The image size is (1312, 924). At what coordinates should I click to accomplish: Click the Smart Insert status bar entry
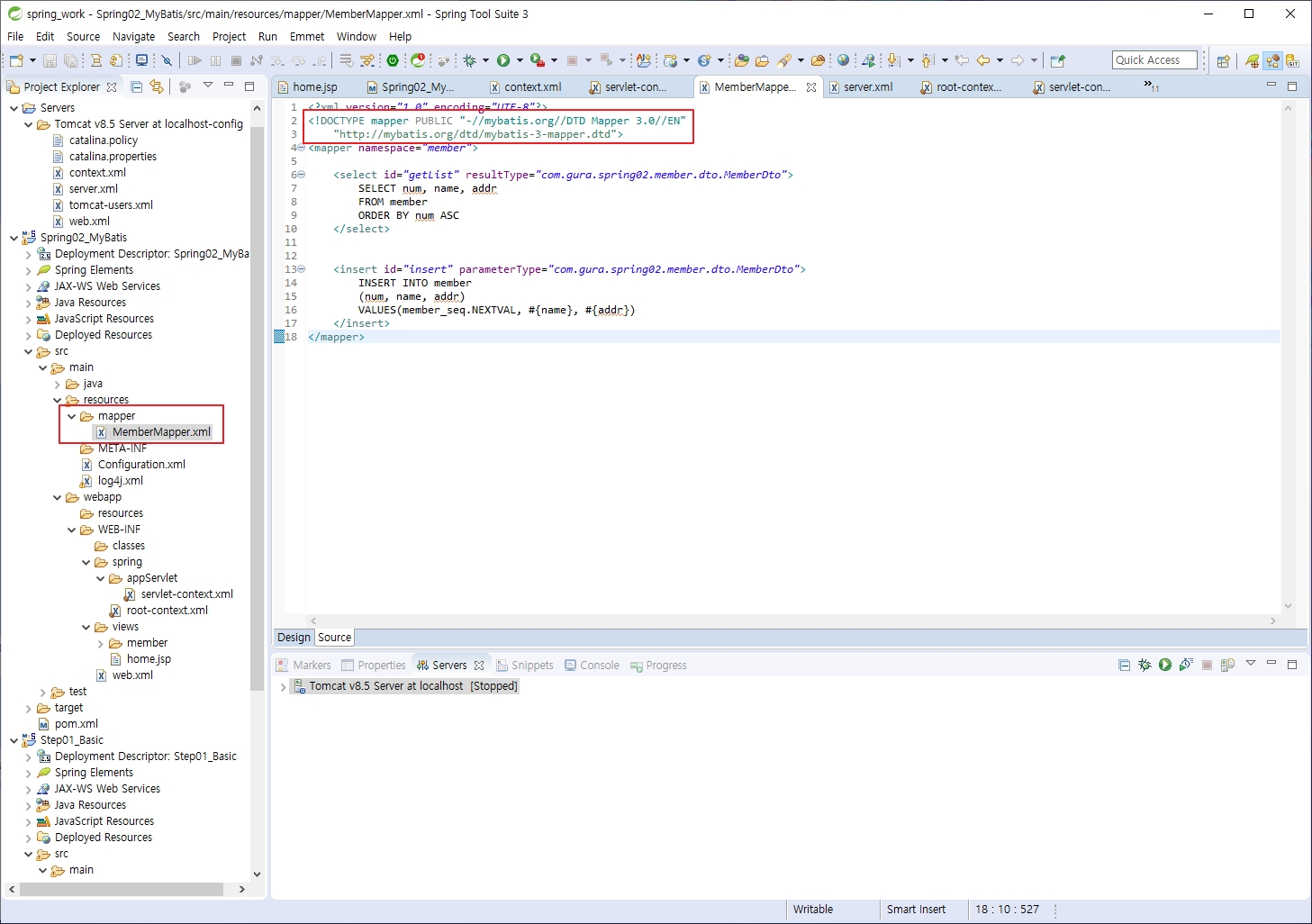(x=916, y=910)
